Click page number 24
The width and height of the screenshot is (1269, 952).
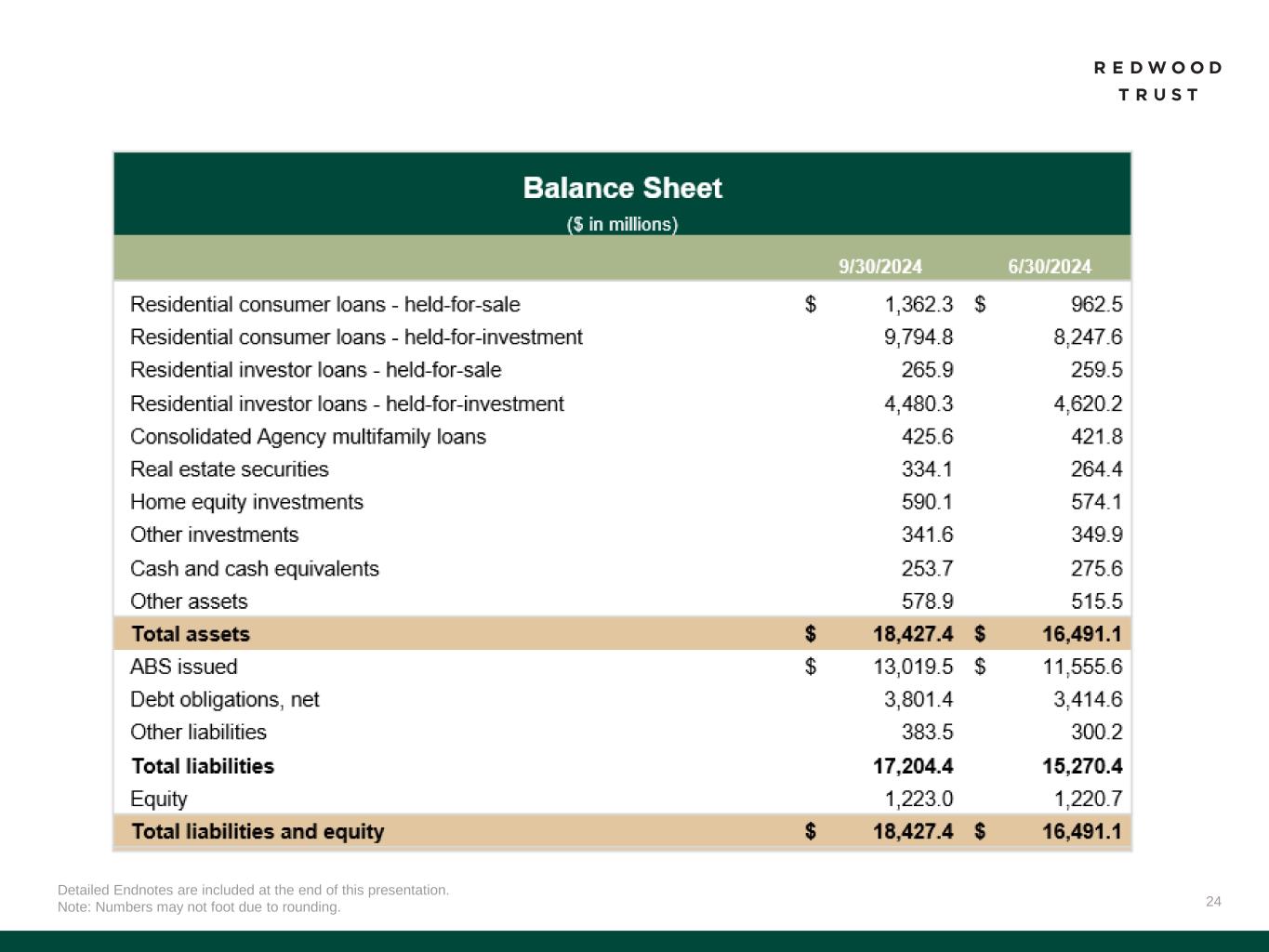tap(1213, 901)
